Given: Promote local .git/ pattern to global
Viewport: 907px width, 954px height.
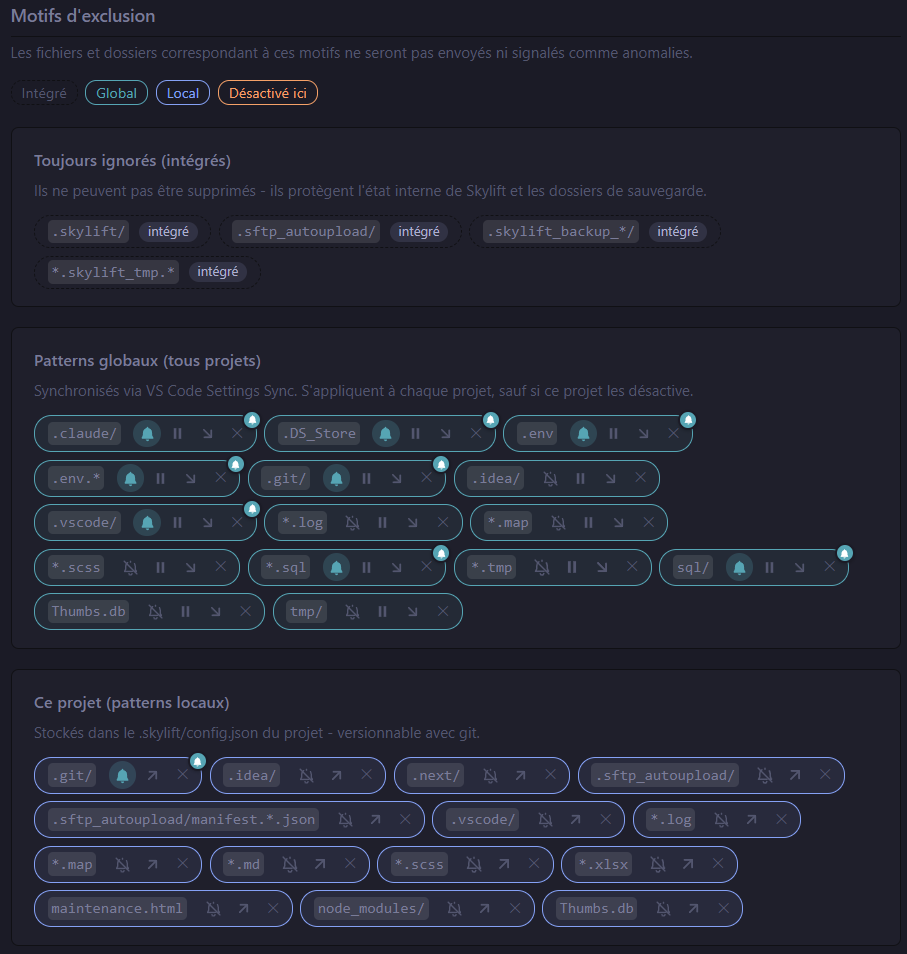Looking at the screenshot, I should [153, 776].
